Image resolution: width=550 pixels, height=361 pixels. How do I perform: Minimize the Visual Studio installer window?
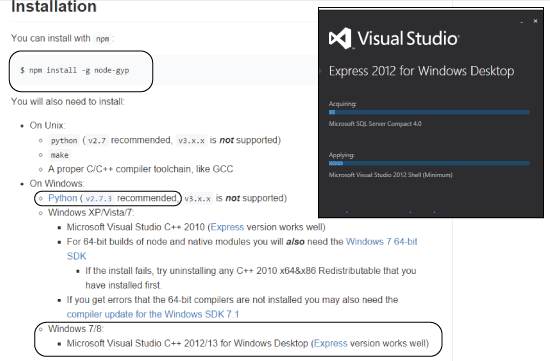522,22
